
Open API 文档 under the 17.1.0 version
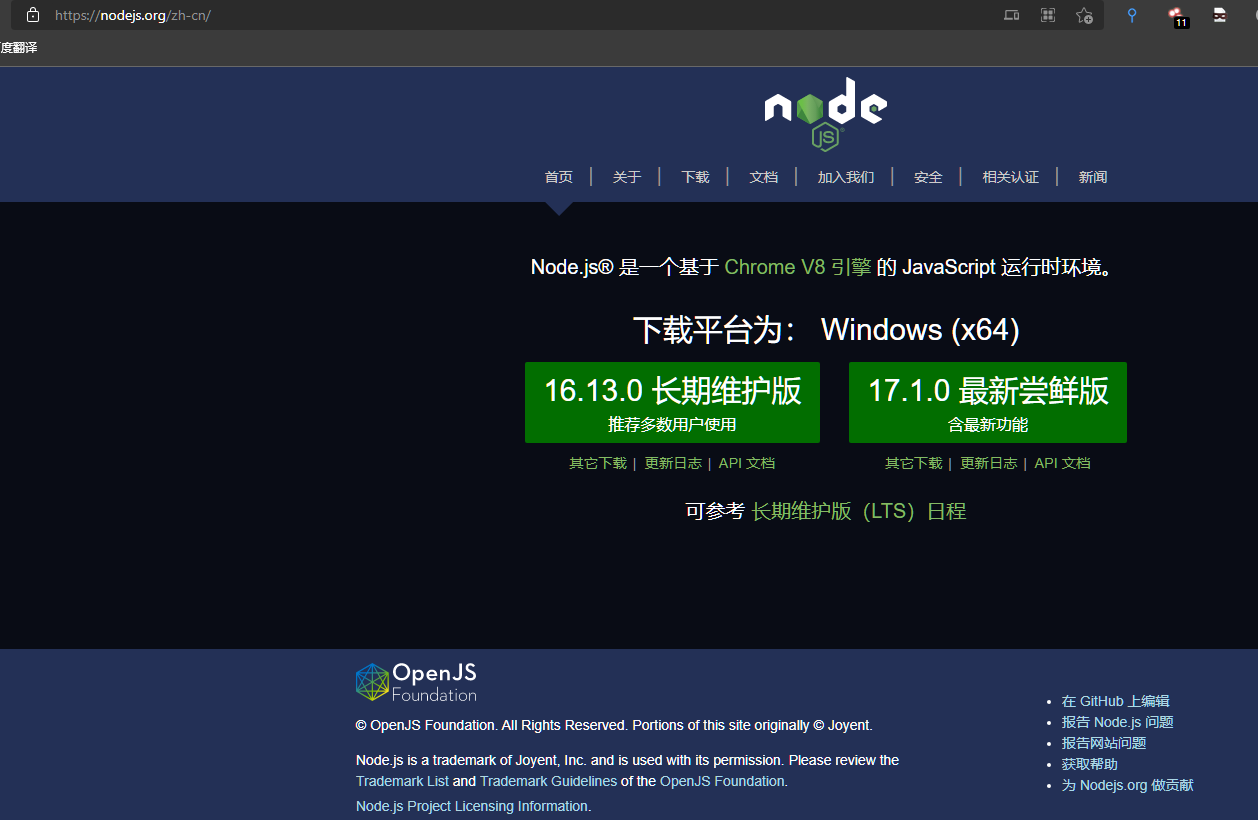pyautogui.click(x=1062, y=463)
